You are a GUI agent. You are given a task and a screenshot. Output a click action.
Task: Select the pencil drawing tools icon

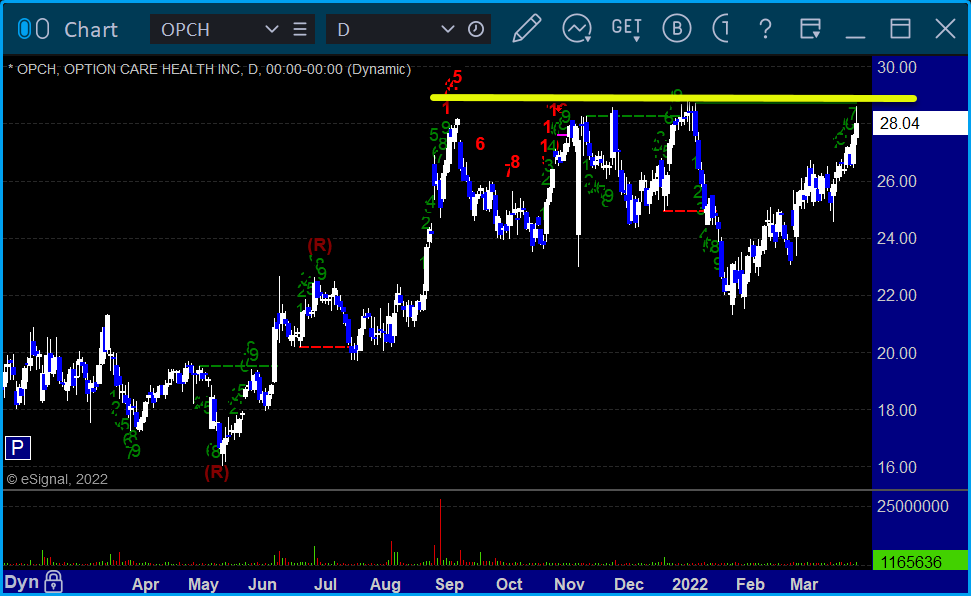pos(527,28)
